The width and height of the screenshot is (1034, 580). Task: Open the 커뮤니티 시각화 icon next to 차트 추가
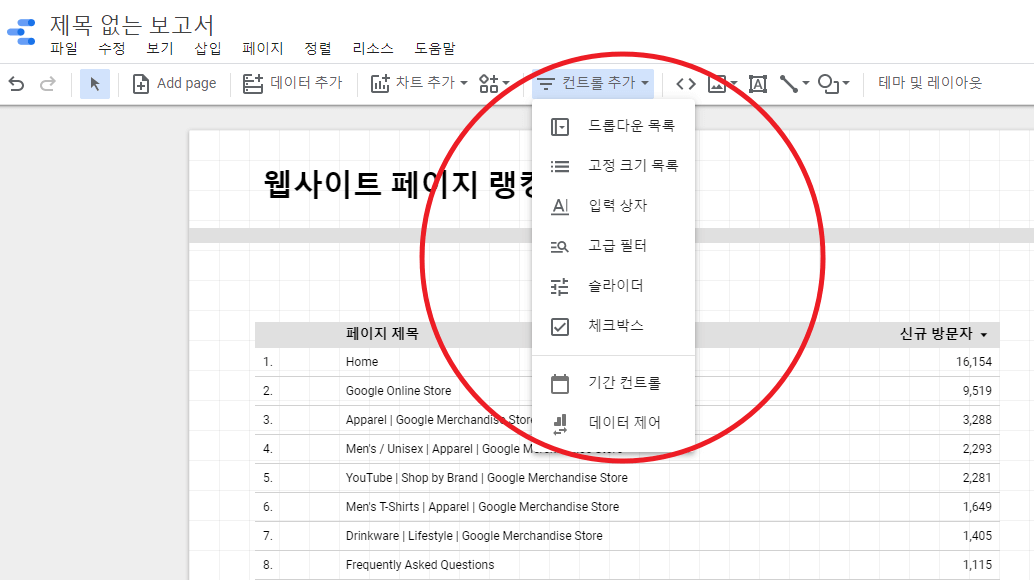point(490,84)
